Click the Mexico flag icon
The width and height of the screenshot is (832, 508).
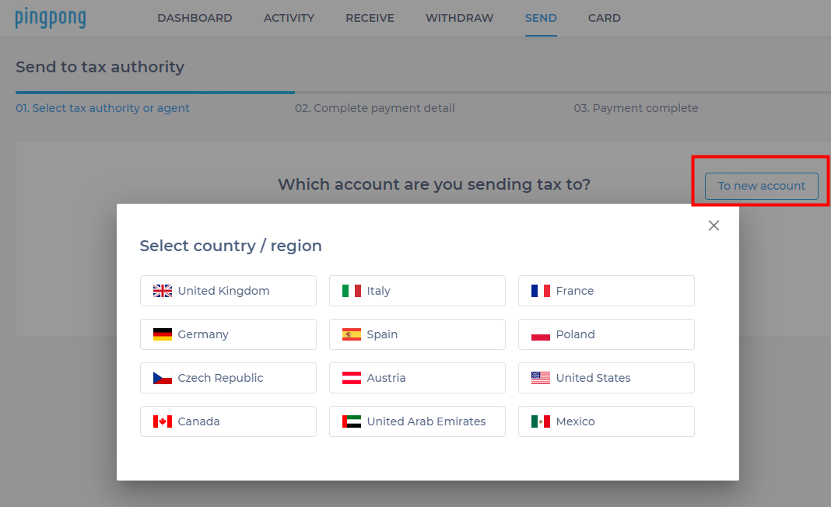coord(540,422)
